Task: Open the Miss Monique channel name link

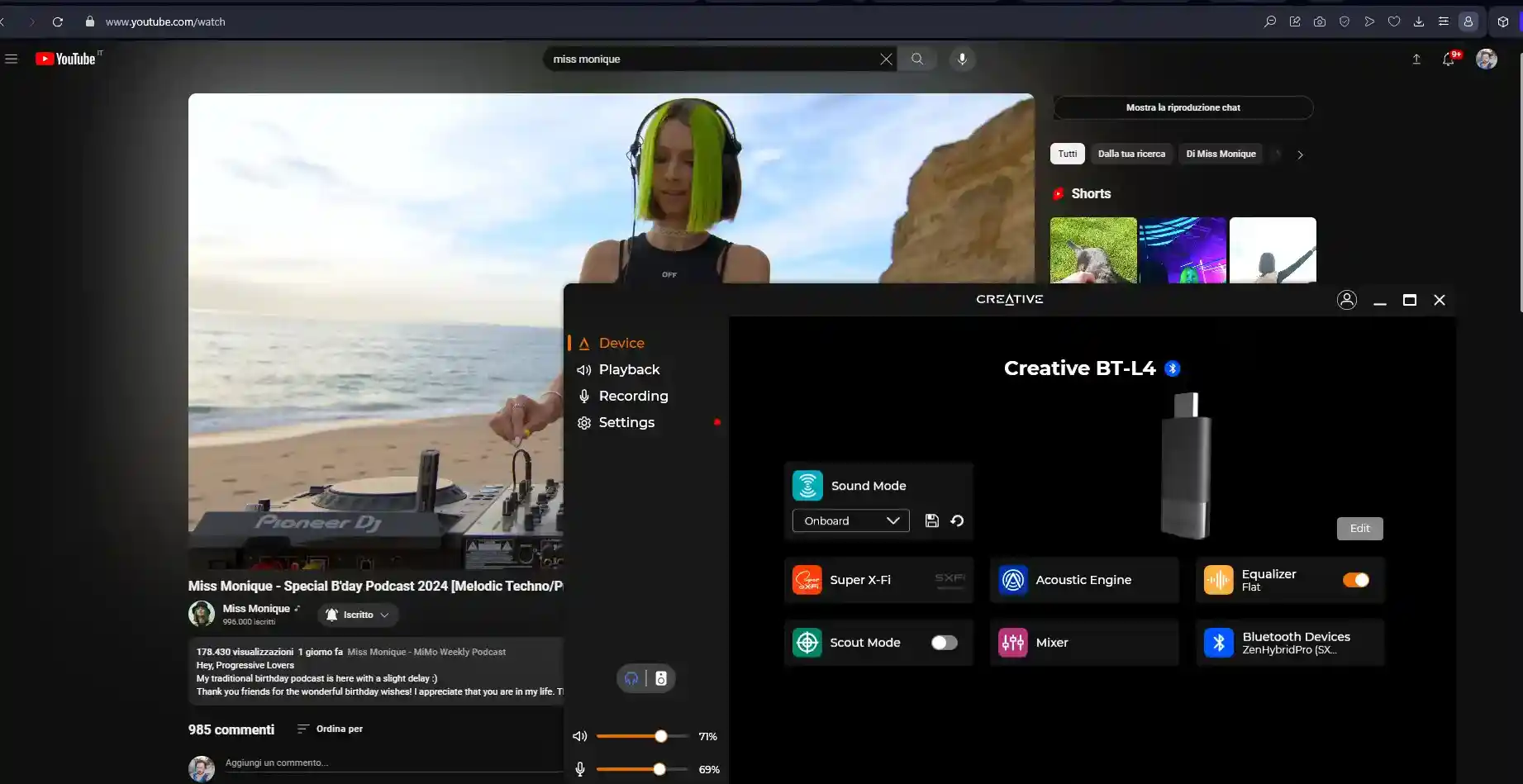Action: (x=256, y=608)
